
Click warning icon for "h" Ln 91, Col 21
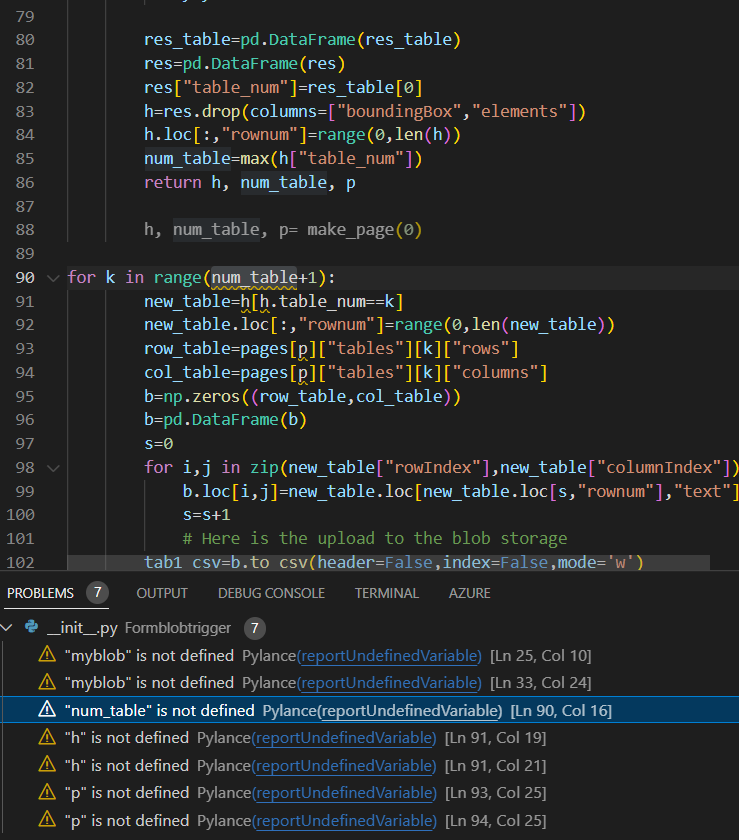click(47, 764)
